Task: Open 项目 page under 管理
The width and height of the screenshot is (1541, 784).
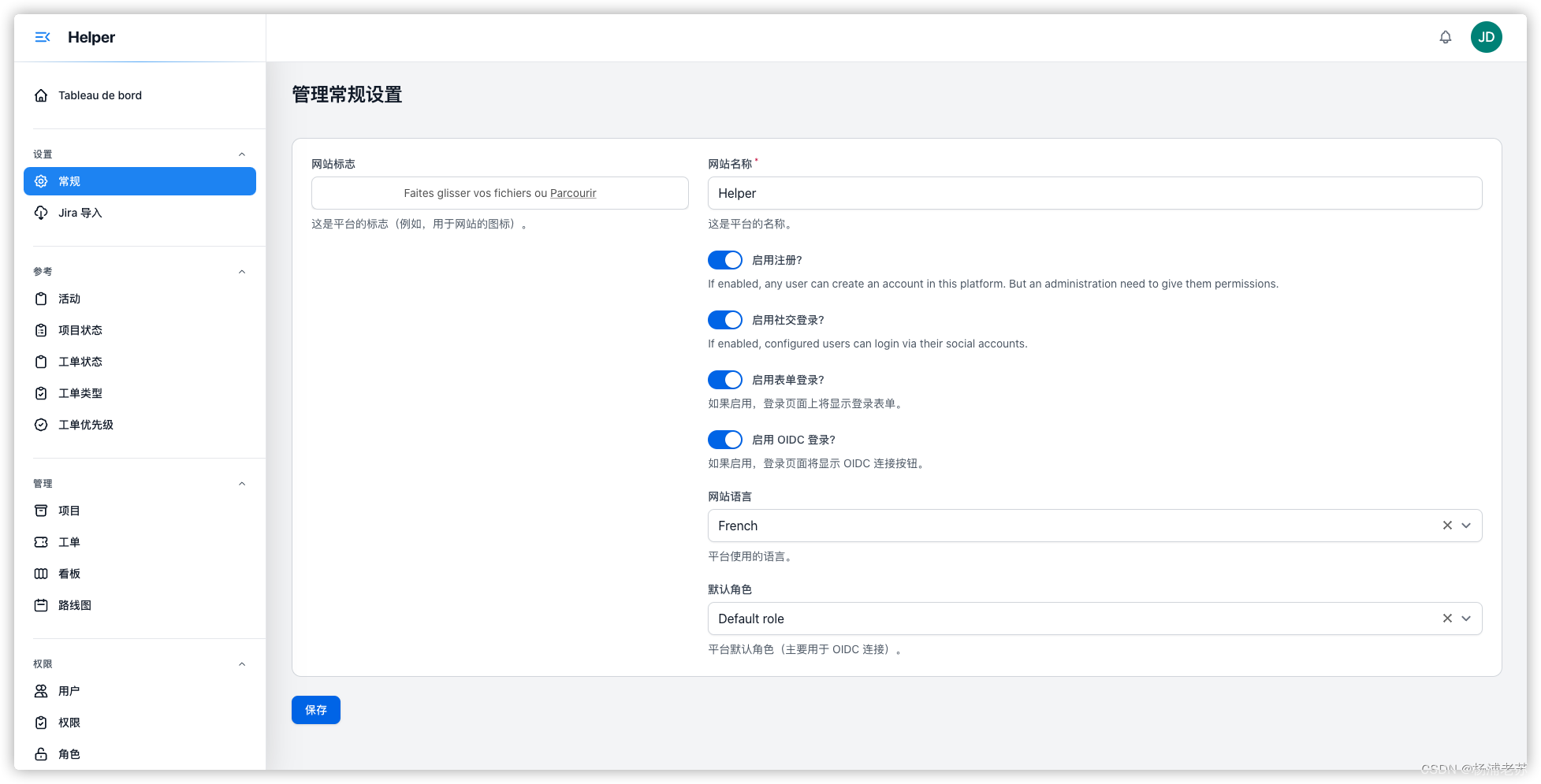Action: click(x=140, y=511)
